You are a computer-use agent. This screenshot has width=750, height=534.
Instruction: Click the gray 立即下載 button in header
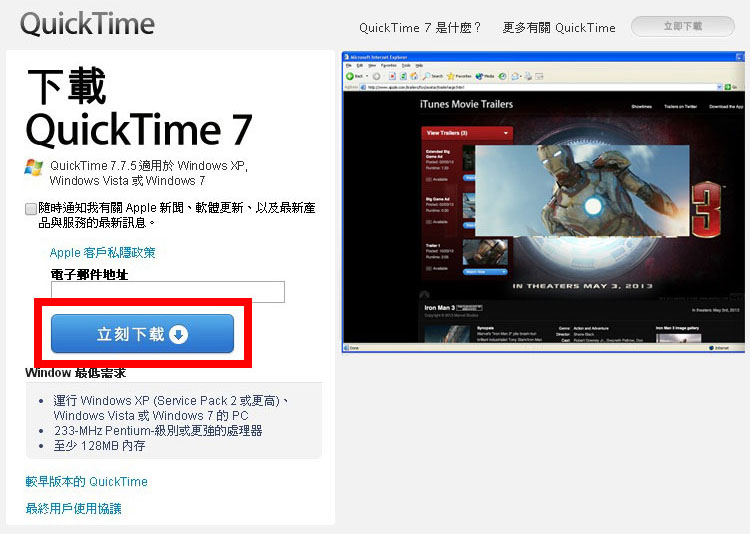(683, 26)
